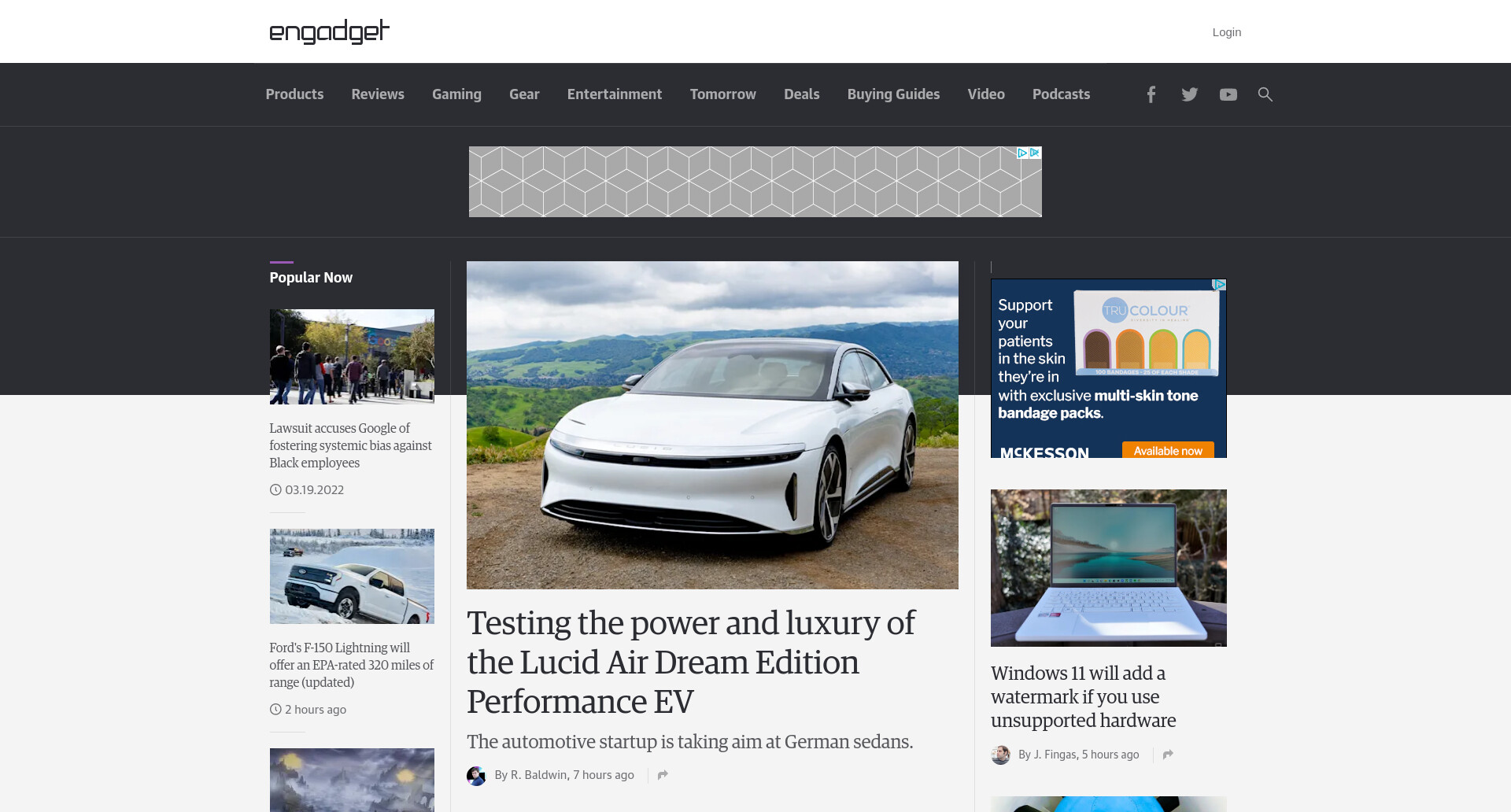
Task: Open the Reviews section
Action: (378, 94)
